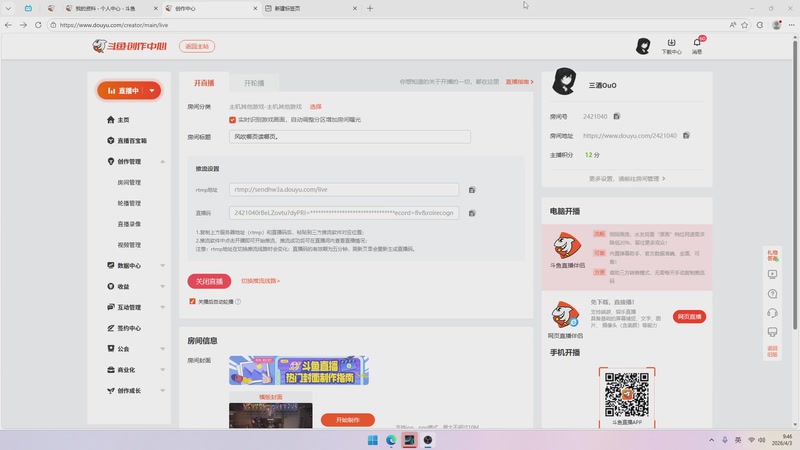Copy the room URL using its copy icon
This screenshot has width=800, height=450.
click(x=686, y=136)
